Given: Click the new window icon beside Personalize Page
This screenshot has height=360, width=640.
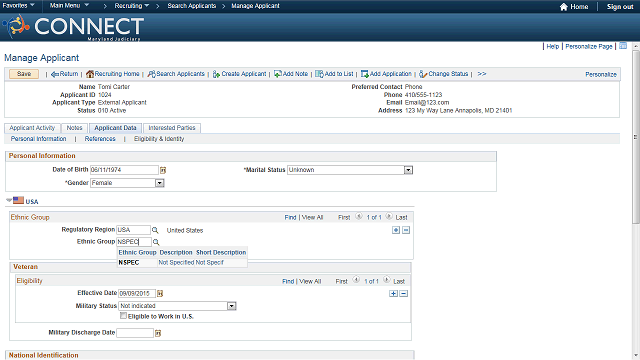Looking at the screenshot, I should click(623, 46).
